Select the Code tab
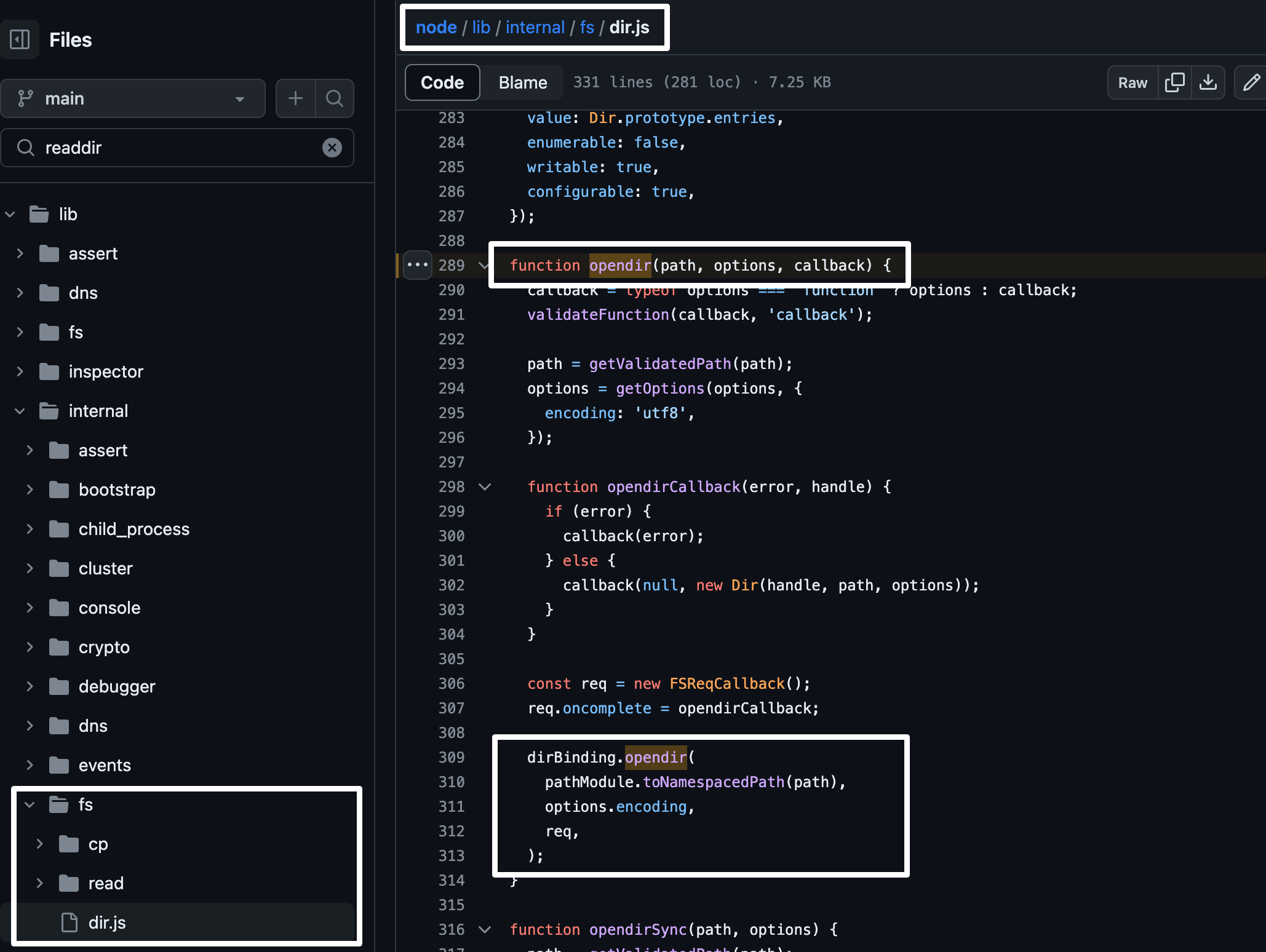1266x952 pixels. tap(442, 82)
